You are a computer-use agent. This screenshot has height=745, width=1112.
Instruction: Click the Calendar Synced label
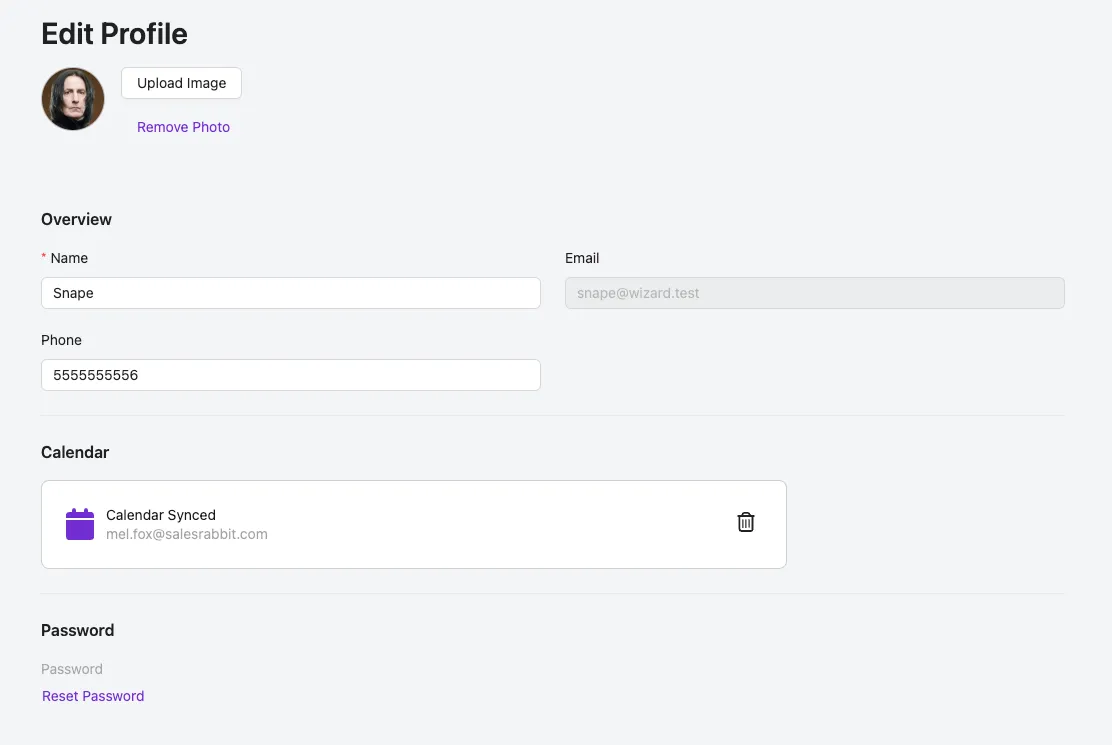161,515
